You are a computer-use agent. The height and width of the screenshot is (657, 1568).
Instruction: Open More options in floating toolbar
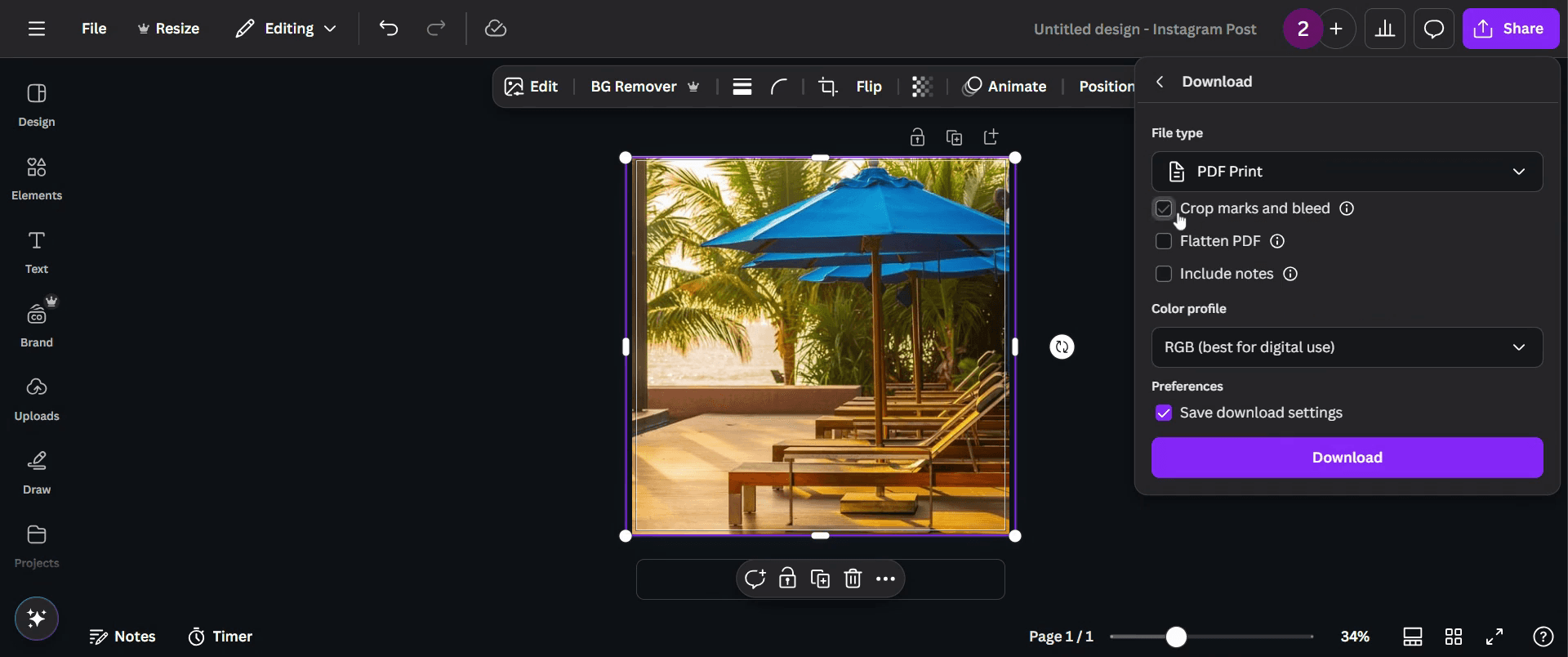(885, 579)
